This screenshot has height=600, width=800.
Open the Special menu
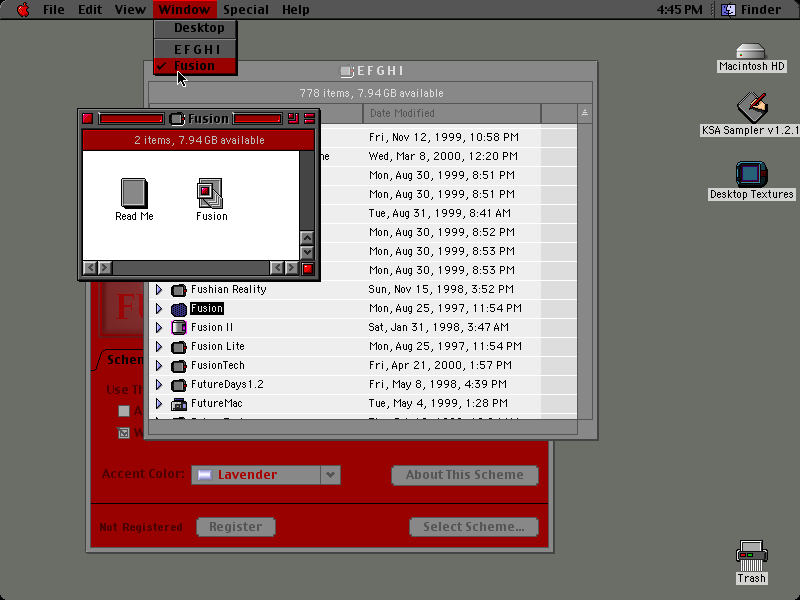tap(246, 10)
